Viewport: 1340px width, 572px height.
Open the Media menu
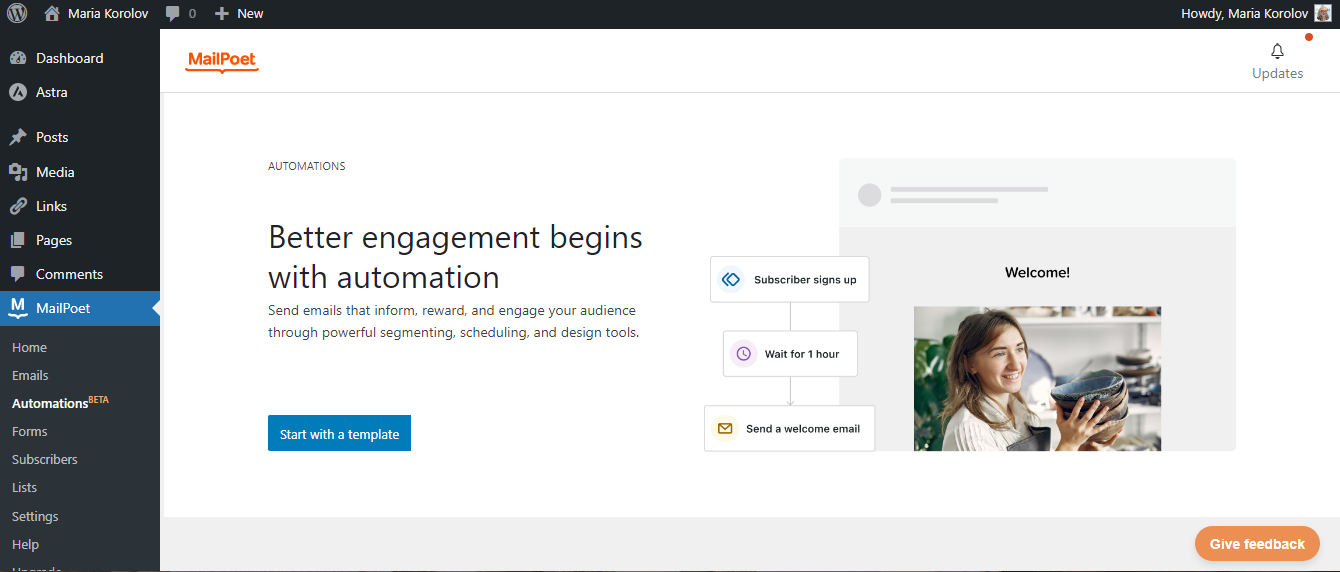tap(80, 172)
